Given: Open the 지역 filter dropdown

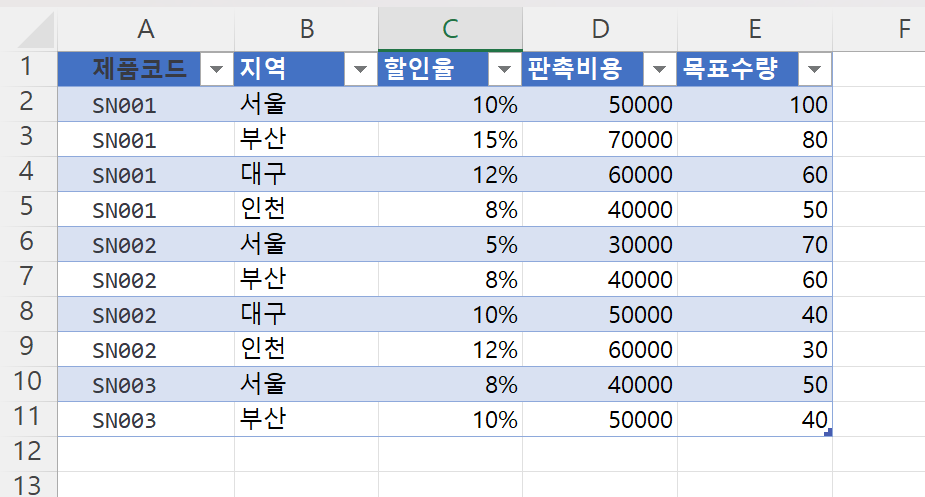Looking at the screenshot, I should pos(360,70).
